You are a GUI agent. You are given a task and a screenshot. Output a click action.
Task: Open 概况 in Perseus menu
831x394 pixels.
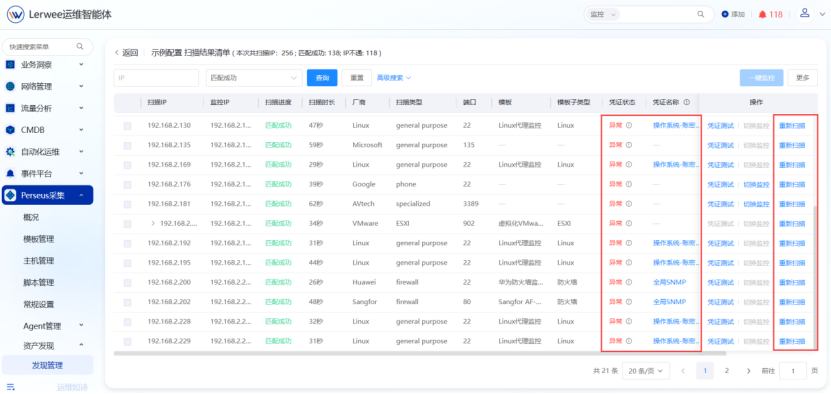[x=31, y=217]
